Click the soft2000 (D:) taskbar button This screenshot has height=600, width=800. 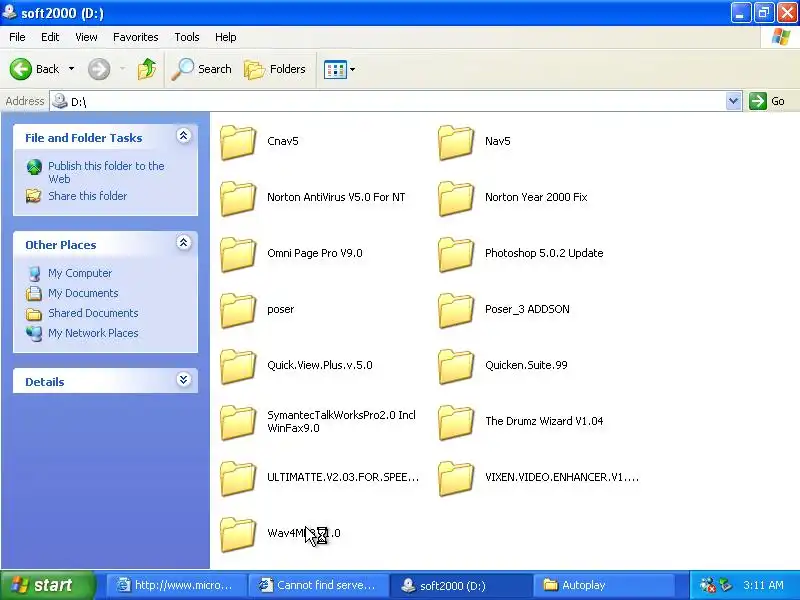pyautogui.click(x=461, y=585)
